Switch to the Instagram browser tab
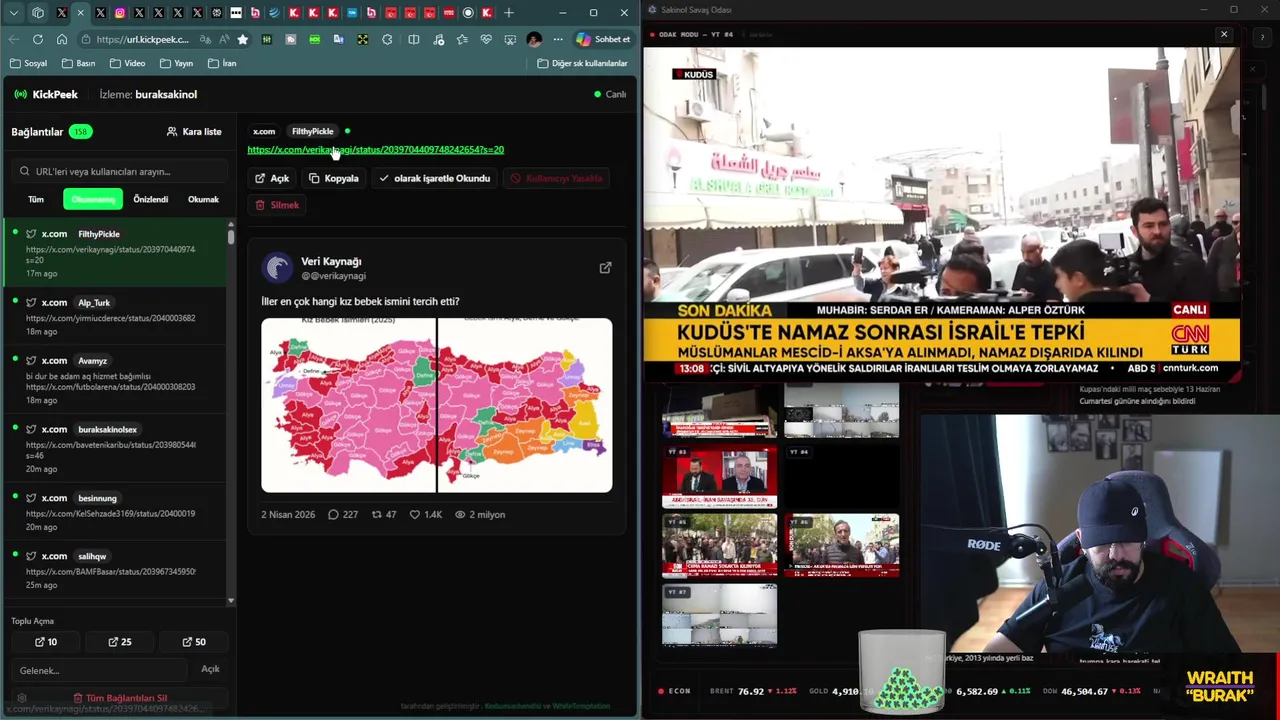Viewport: 1280px width, 720px height. (x=120, y=13)
